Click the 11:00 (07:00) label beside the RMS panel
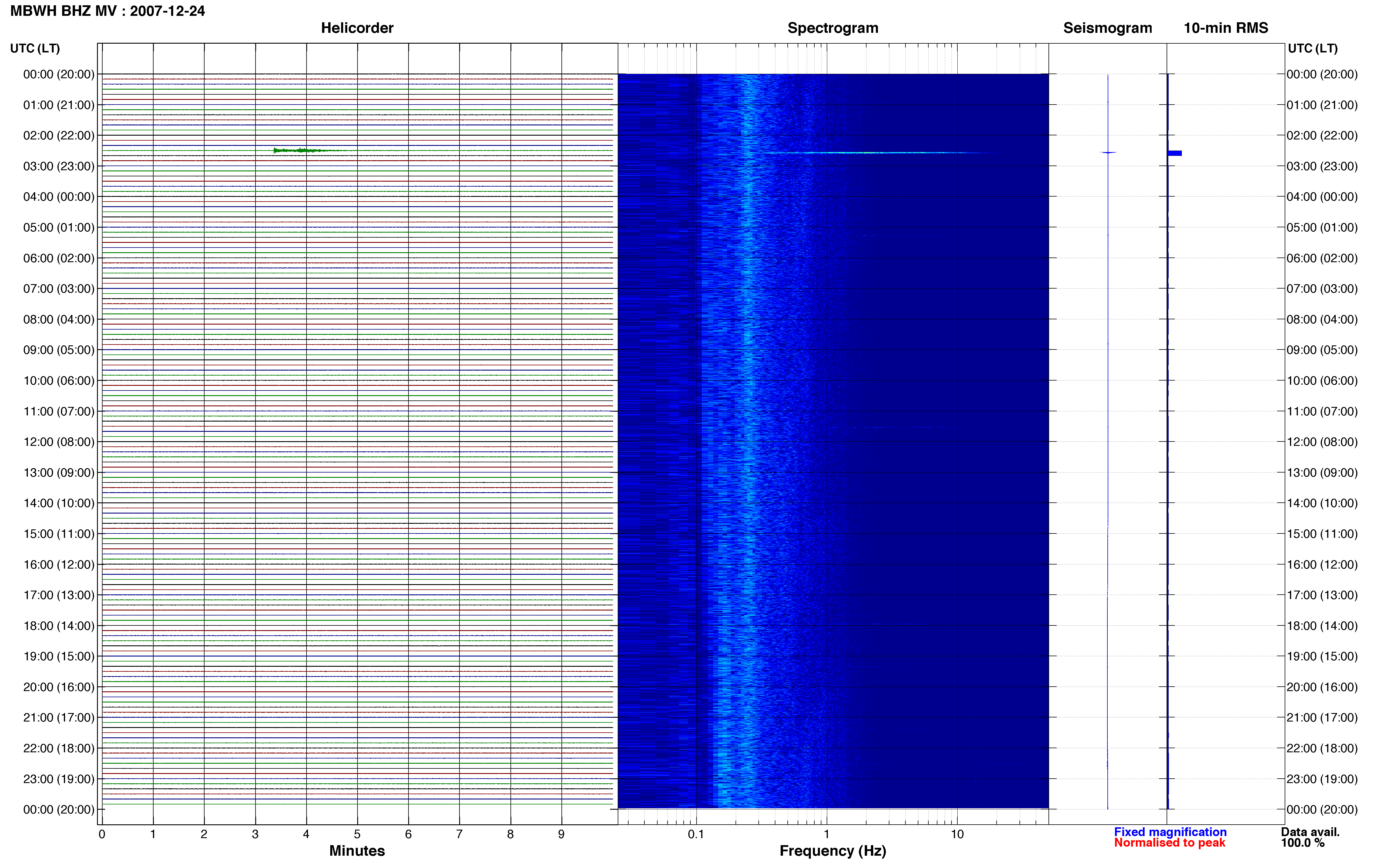 click(x=1322, y=412)
